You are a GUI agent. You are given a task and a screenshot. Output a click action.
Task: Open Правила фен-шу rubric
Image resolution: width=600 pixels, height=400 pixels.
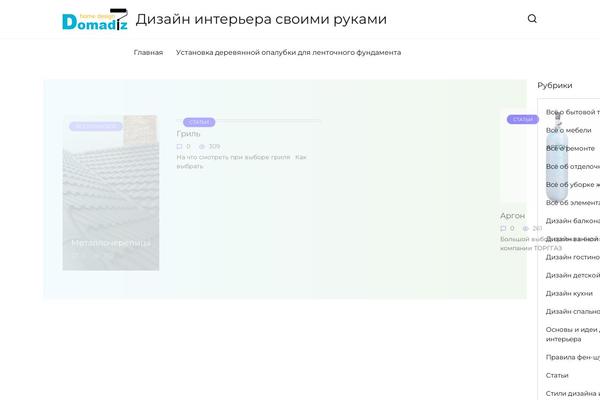572,357
